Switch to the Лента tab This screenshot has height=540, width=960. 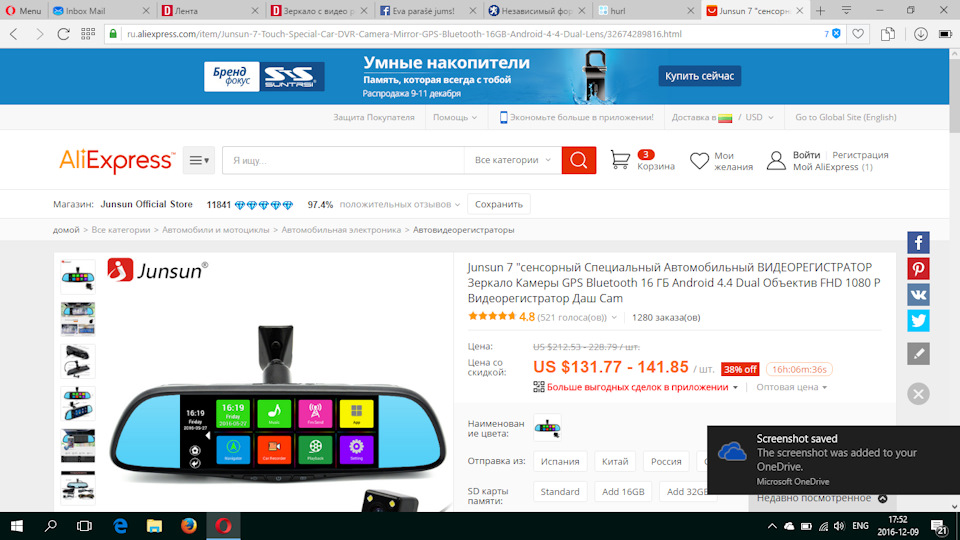[209, 10]
